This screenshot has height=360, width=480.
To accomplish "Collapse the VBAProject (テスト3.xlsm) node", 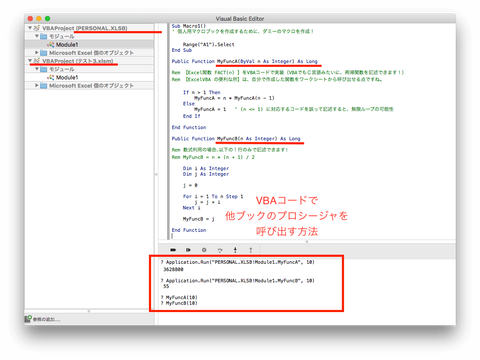I will pyautogui.click(x=30, y=61).
